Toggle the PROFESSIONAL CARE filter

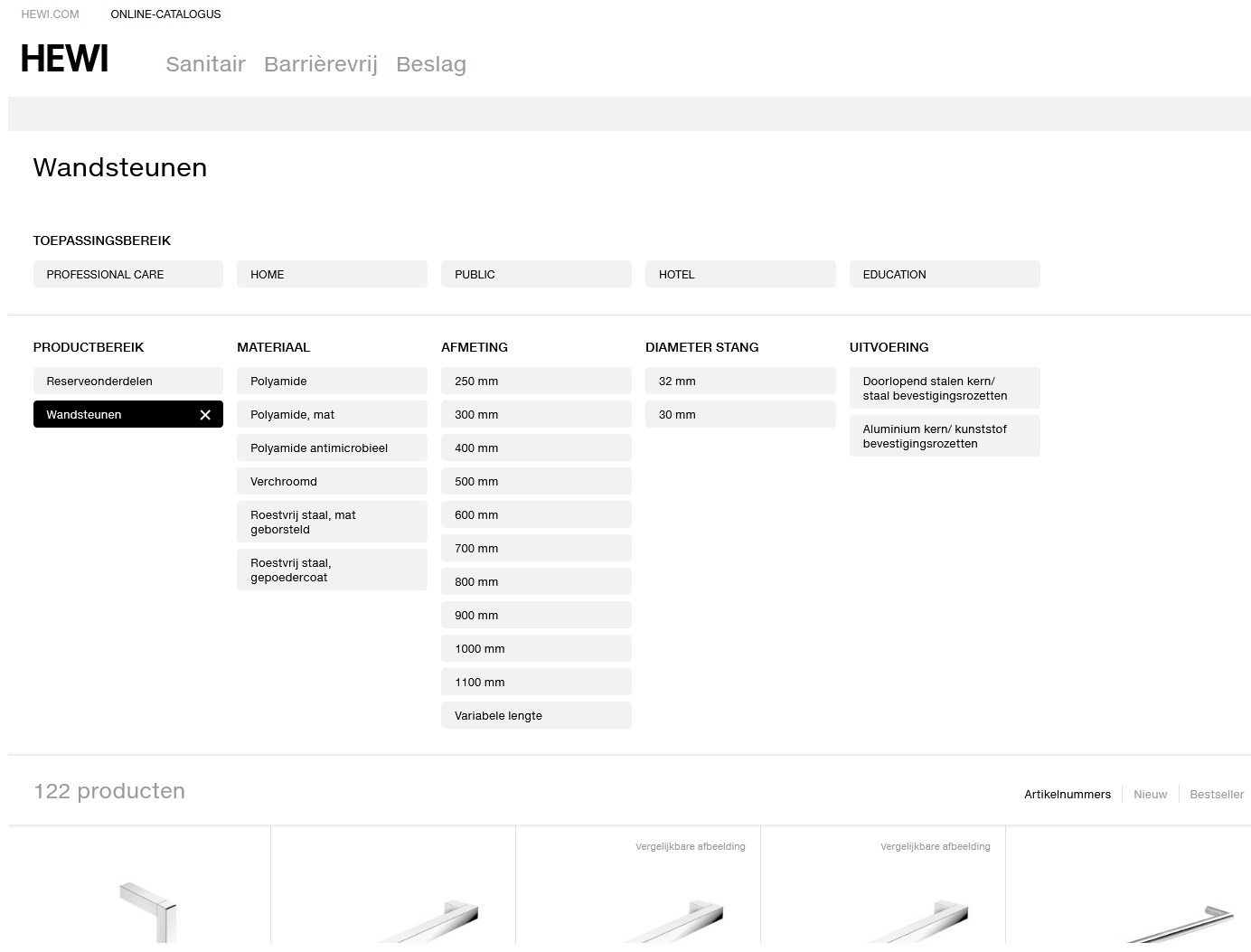click(127, 275)
